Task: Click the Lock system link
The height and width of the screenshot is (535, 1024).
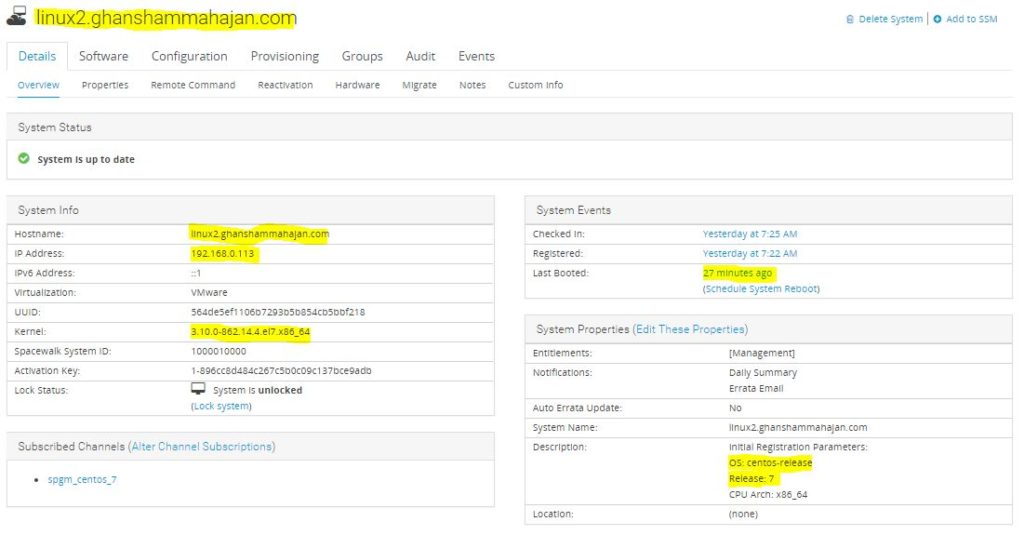Action: click(221, 406)
